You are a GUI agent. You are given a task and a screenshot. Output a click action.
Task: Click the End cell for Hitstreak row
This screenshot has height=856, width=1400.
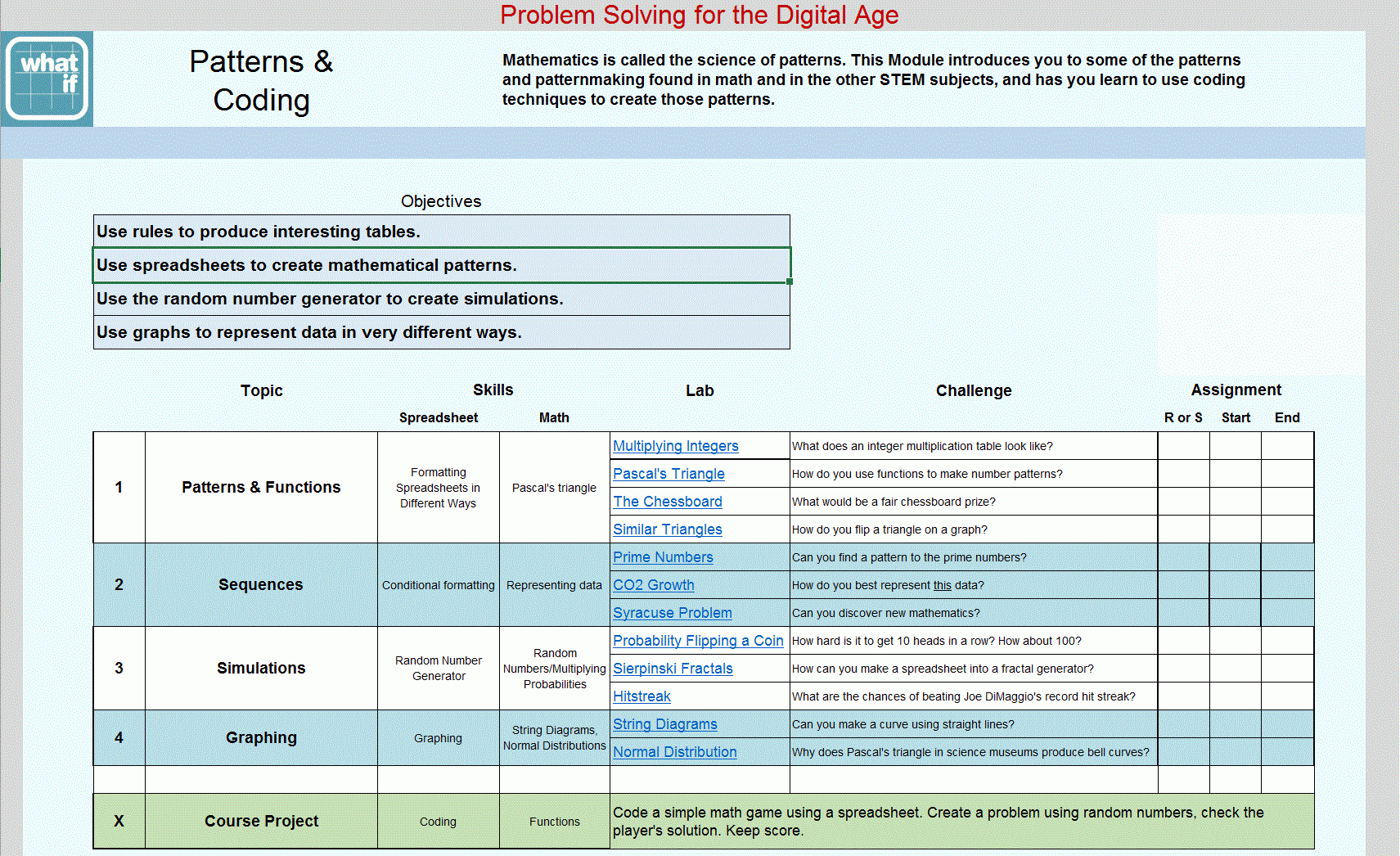[1287, 696]
